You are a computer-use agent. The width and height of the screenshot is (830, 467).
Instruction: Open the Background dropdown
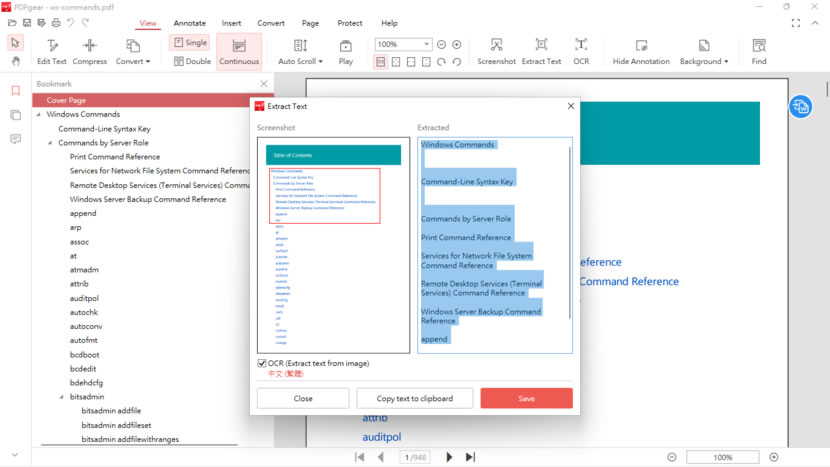tap(703, 51)
